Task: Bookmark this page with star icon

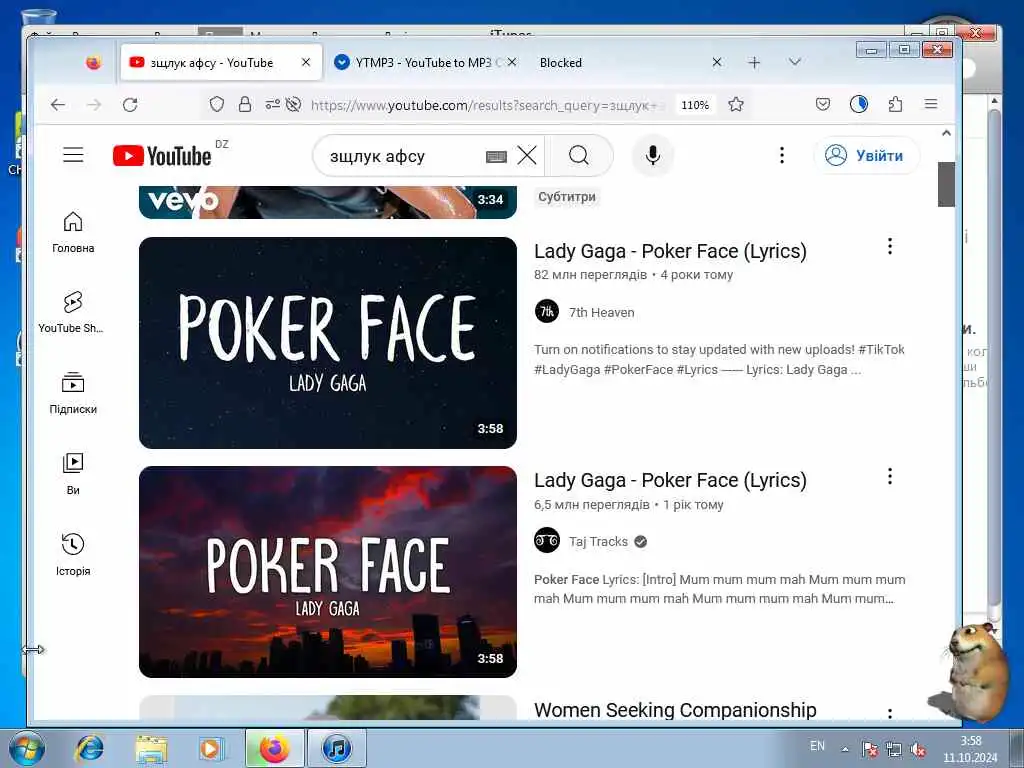Action: [x=736, y=104]
